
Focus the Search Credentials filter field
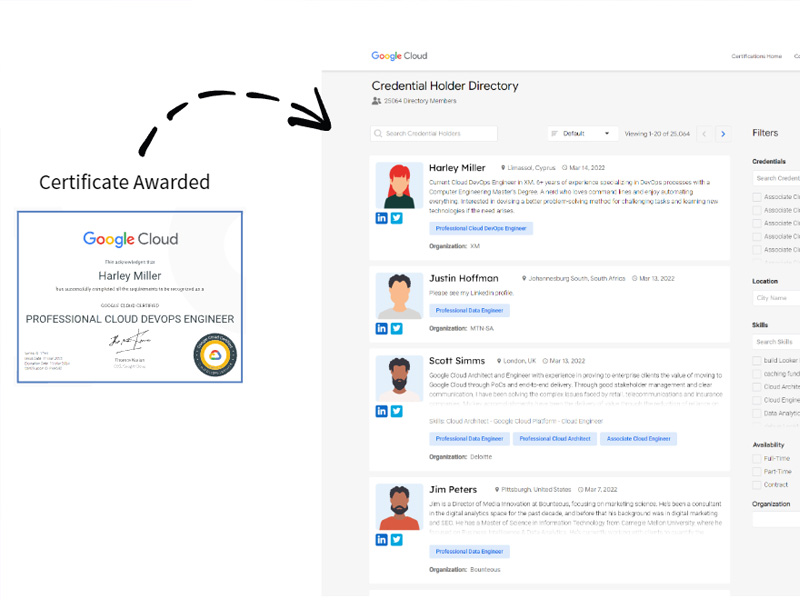click(x=776, y=178)
